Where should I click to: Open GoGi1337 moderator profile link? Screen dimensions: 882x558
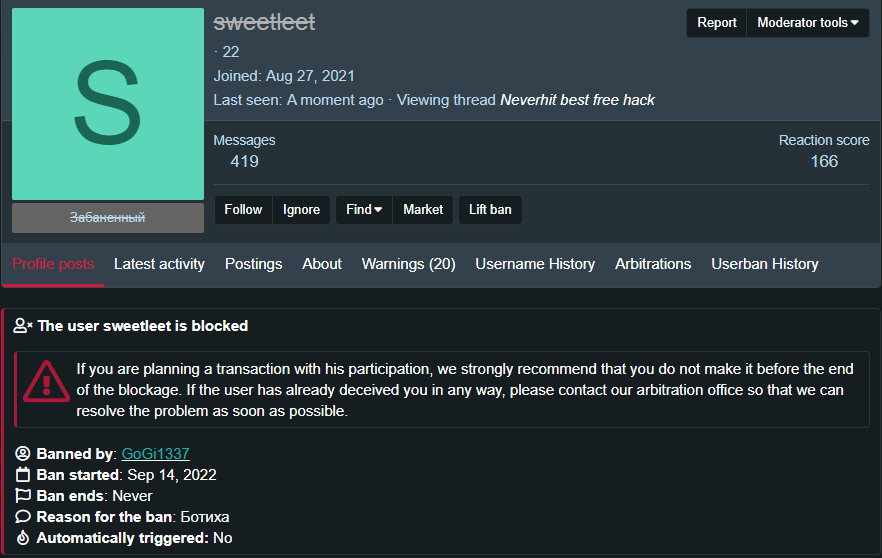(x=155, y=454)
